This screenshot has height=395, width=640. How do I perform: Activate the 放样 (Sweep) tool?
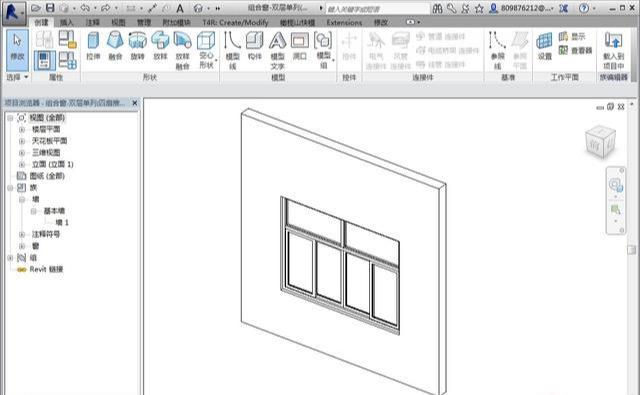pyautogui.click(x=160, y=46)
